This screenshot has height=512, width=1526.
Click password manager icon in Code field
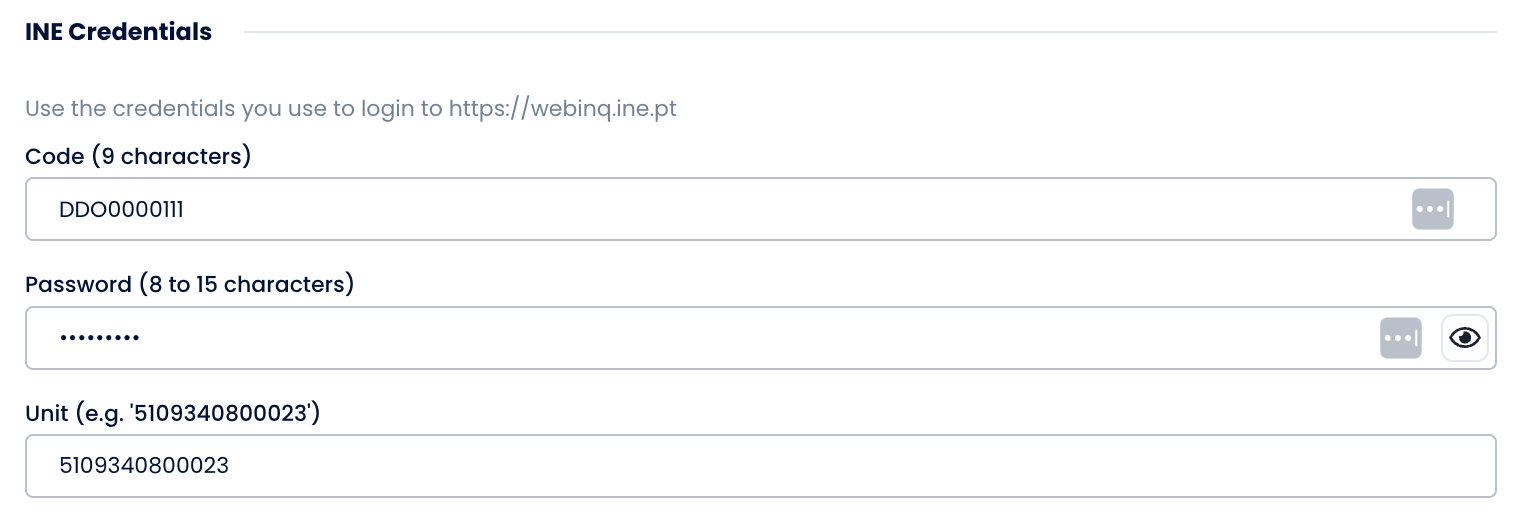[1432, 210]
